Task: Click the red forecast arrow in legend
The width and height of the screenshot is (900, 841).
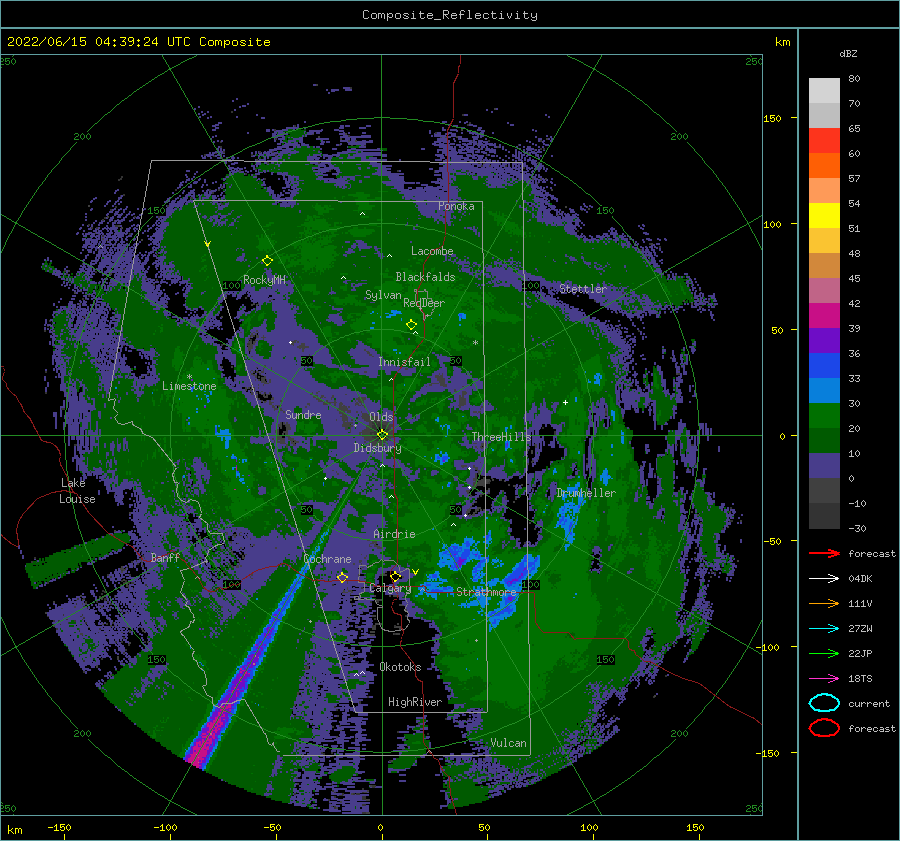Action: (824, 553)
